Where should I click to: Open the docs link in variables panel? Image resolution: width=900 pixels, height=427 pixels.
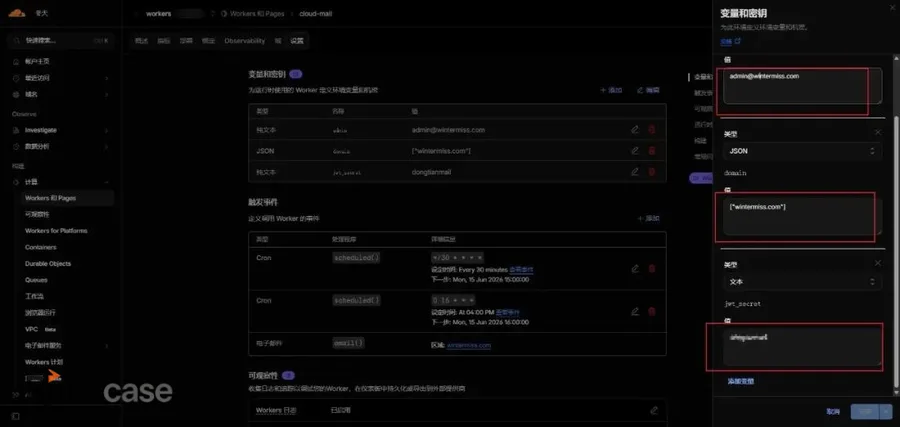click(x=731, y=41)
